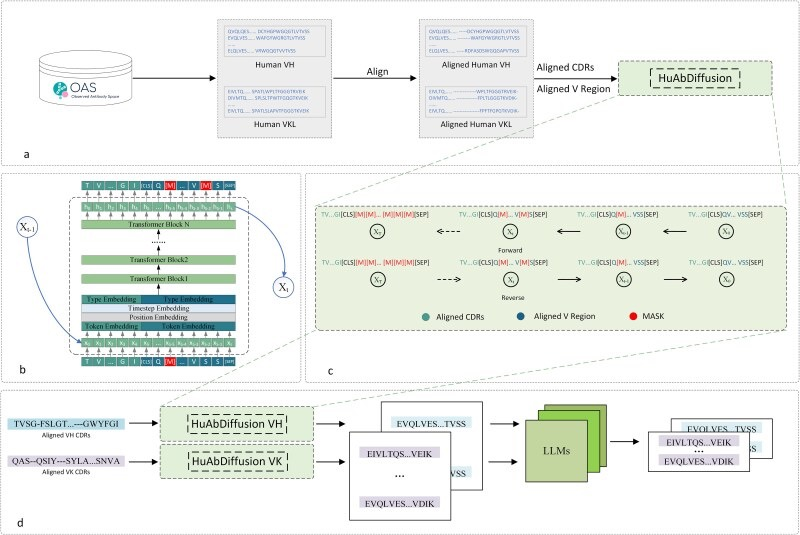Click the 'Transformer Block2' bar

[159, 260]
